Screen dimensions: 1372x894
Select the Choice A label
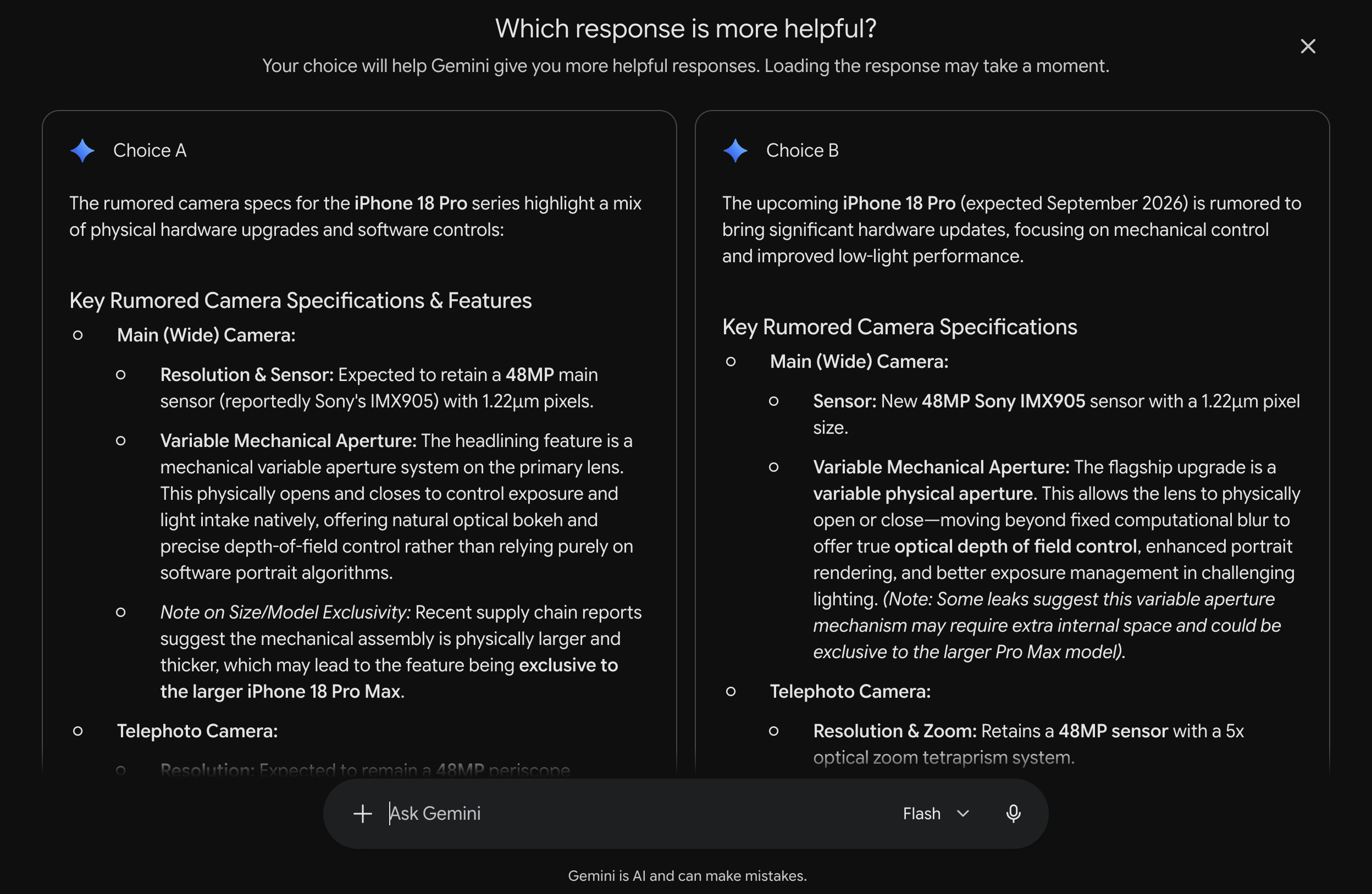pos(150,151)
